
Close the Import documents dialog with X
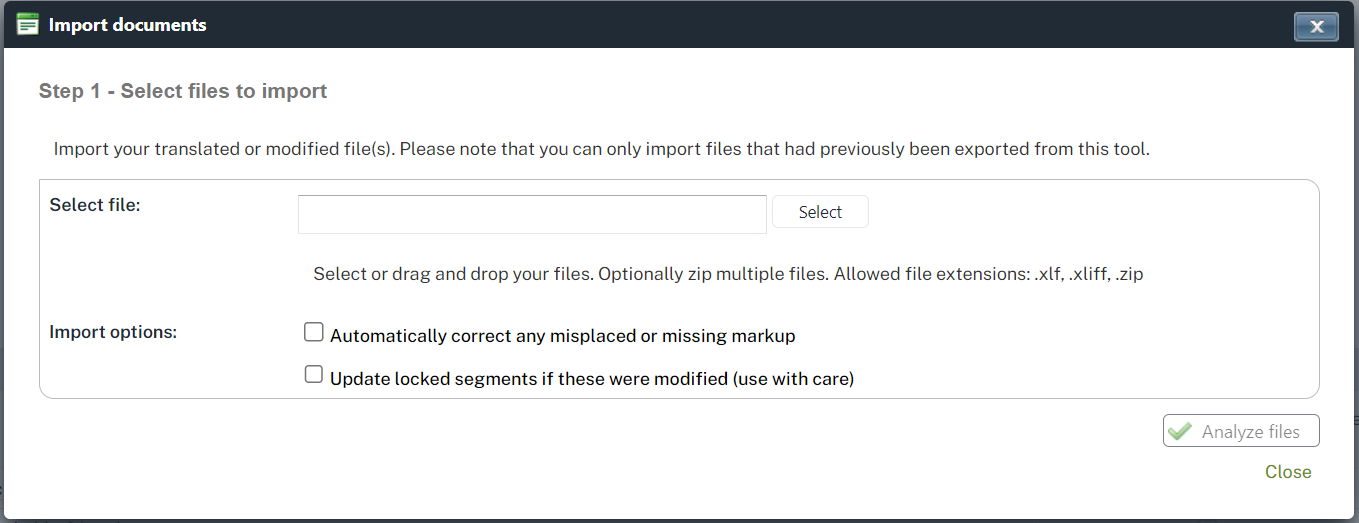point(1316,26)
